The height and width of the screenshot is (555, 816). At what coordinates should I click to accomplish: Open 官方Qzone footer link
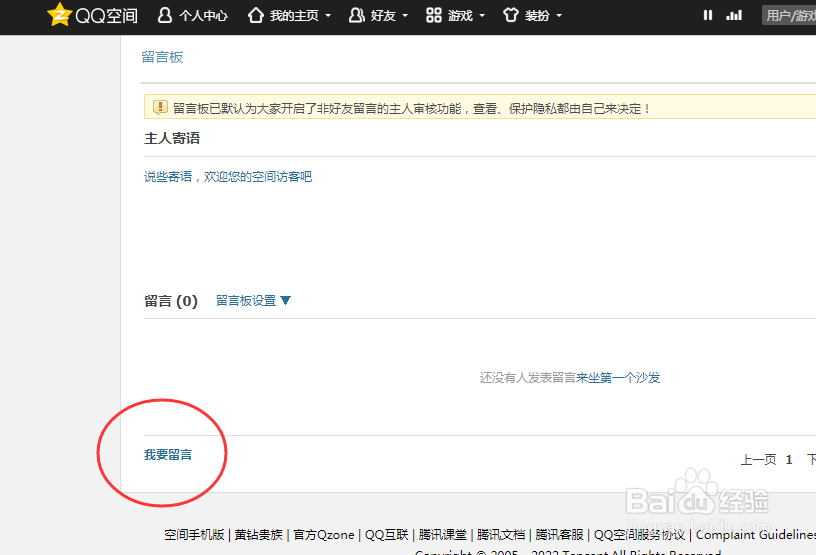[324, 535]
